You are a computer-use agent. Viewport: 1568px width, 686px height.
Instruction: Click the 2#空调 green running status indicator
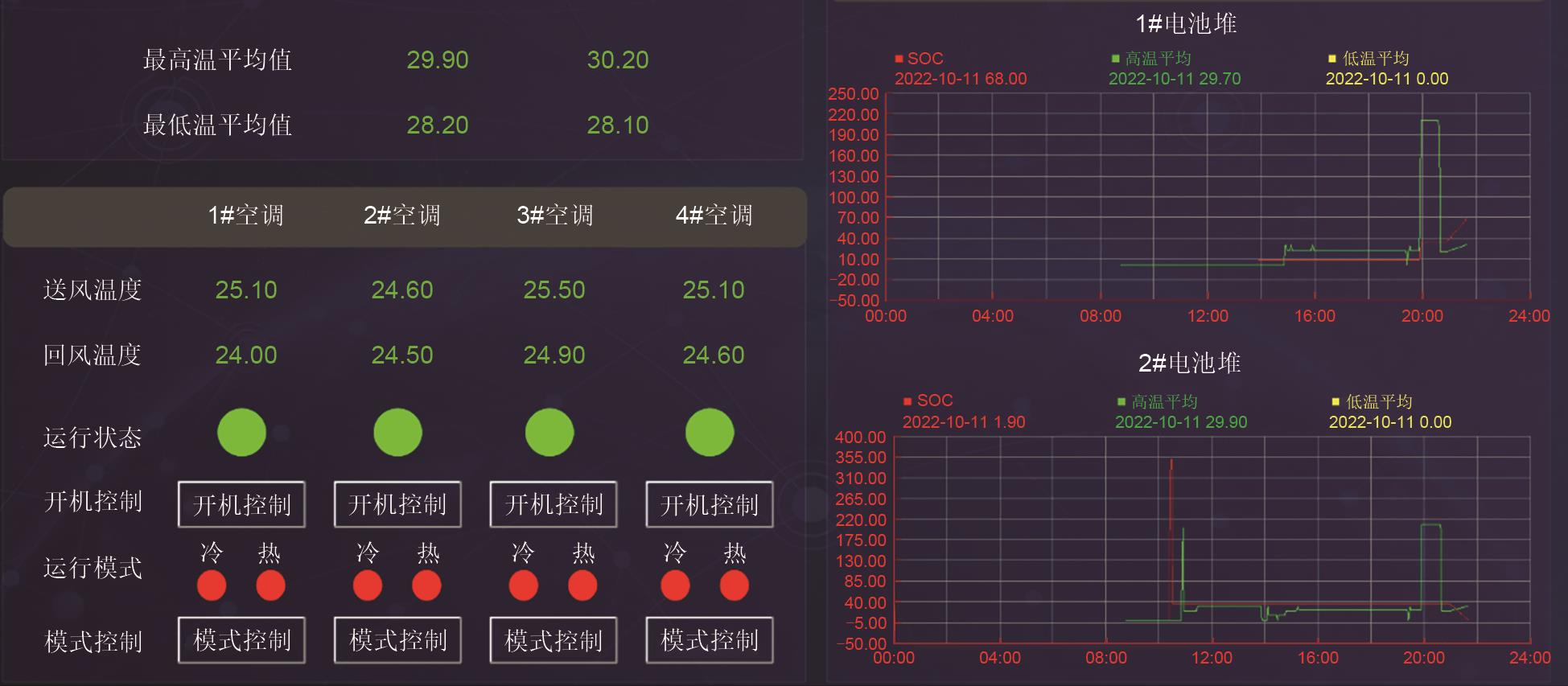pyautogui.click(x=397, y=433)
